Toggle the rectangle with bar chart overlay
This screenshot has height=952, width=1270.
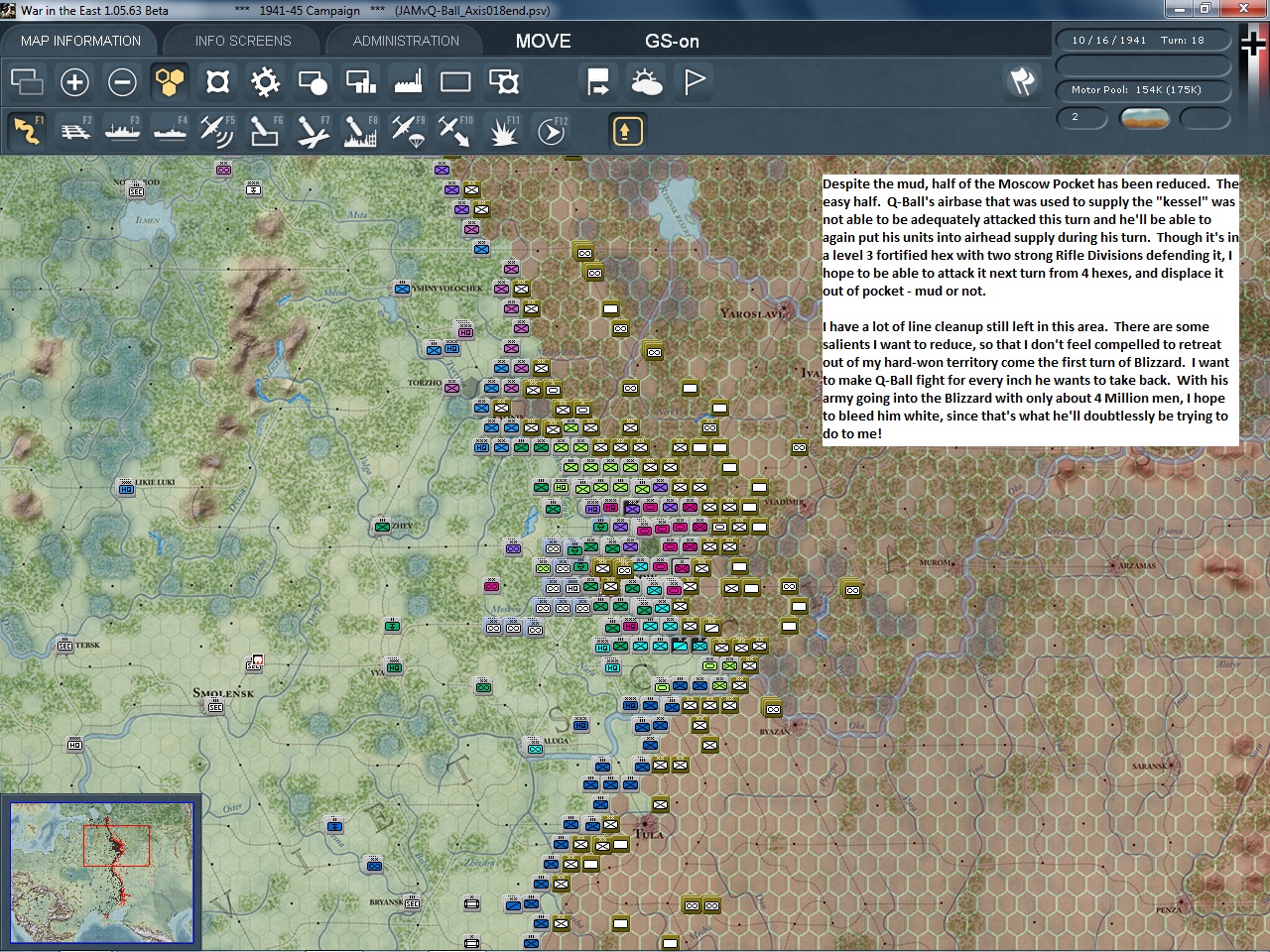coord(360,81)
